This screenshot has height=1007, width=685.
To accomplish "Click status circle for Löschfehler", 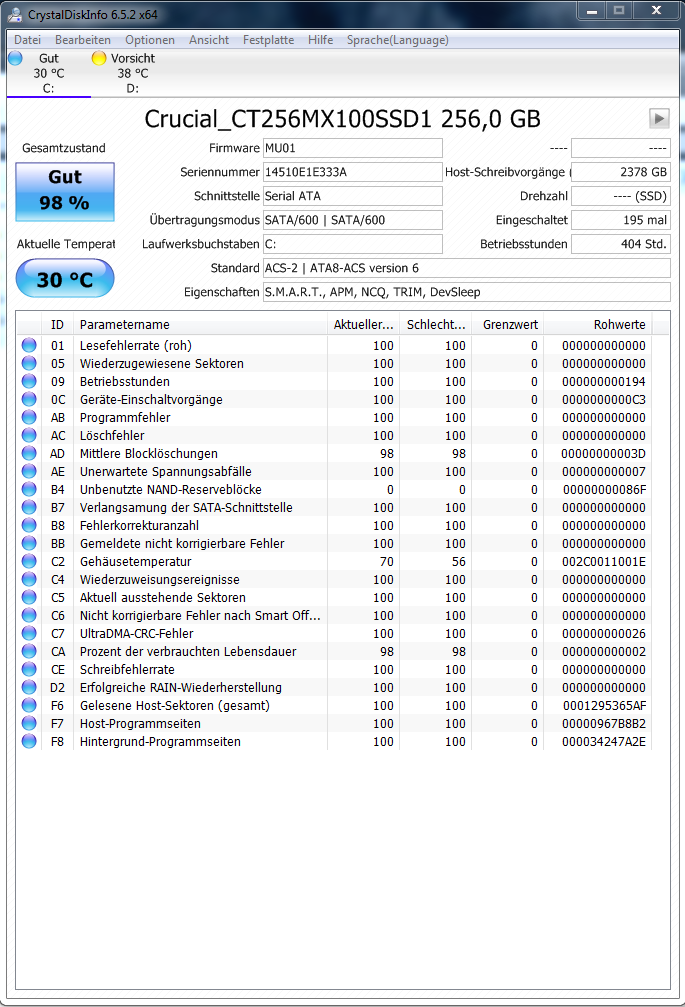I will pos(29,435).
